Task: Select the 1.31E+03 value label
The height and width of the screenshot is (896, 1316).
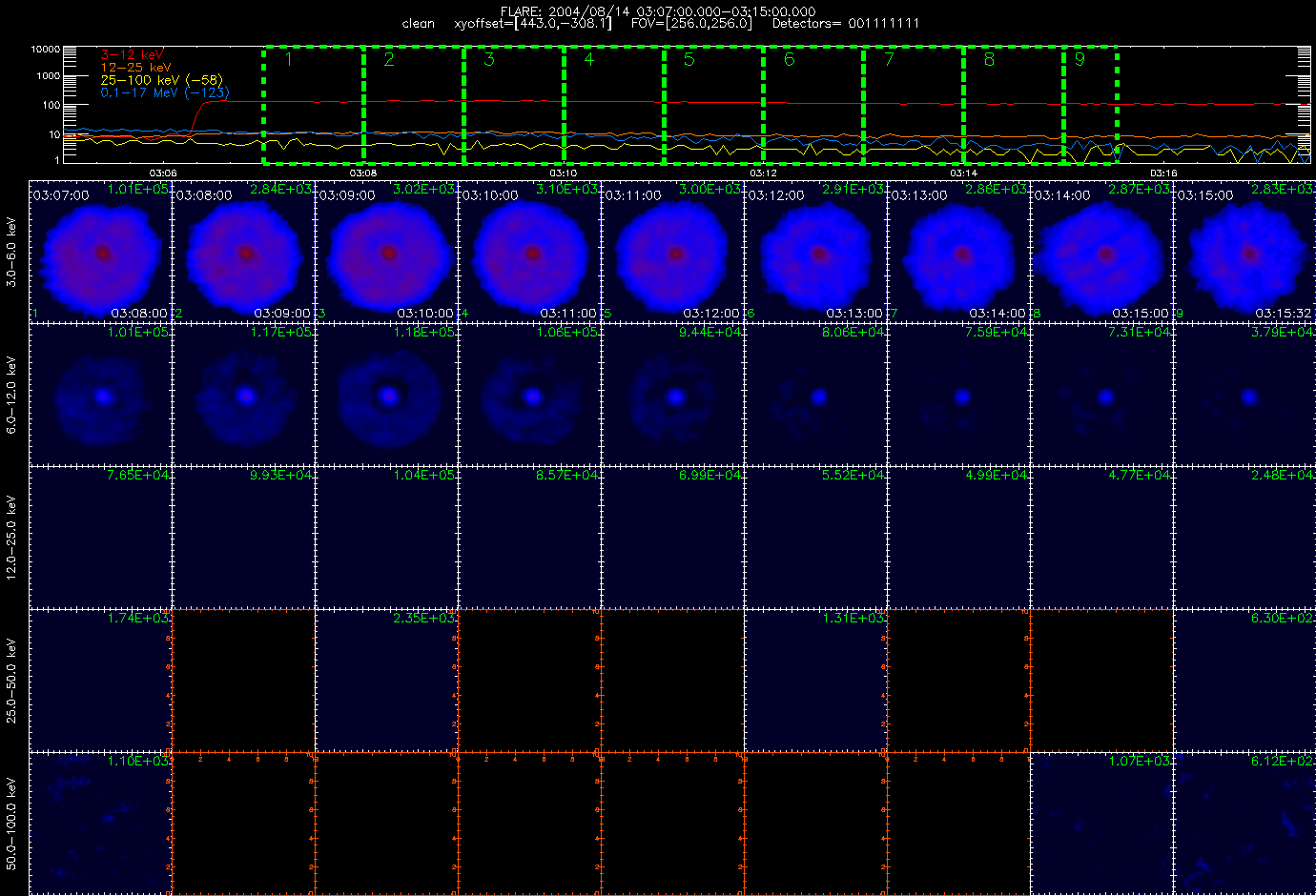Action: pos(853,619)
